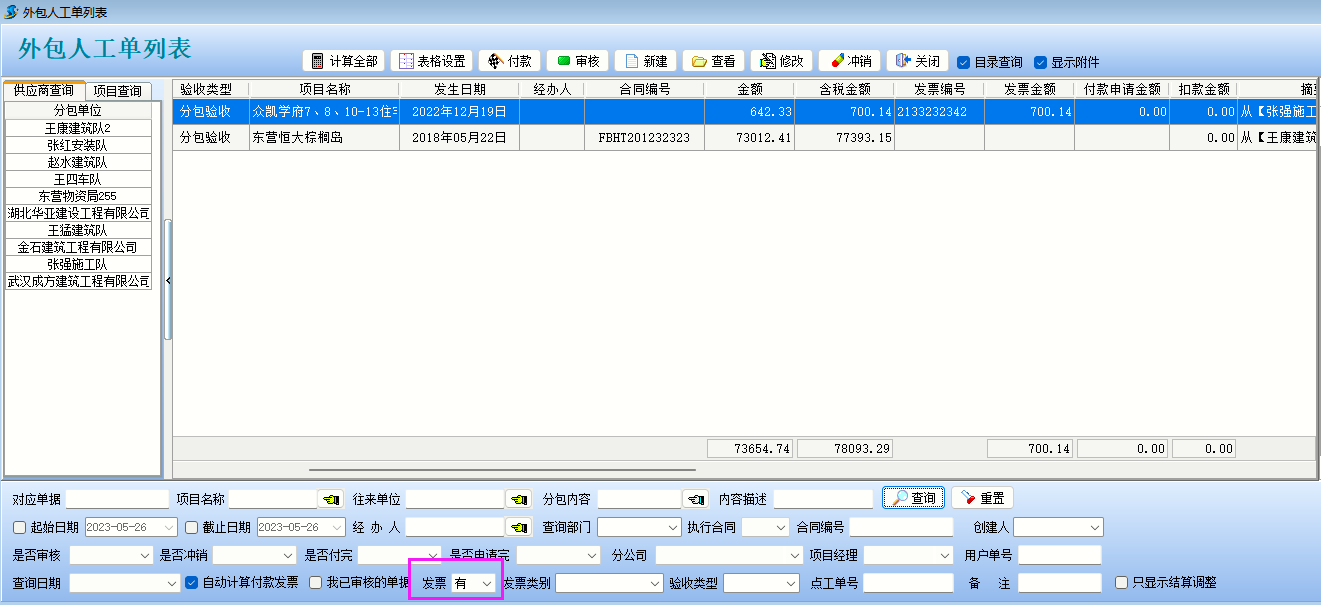Click the 冲销 write-off toolbar button
The height and width of the screenshot is (605, 1321).
pyautogui.click(x=849, y=61)
